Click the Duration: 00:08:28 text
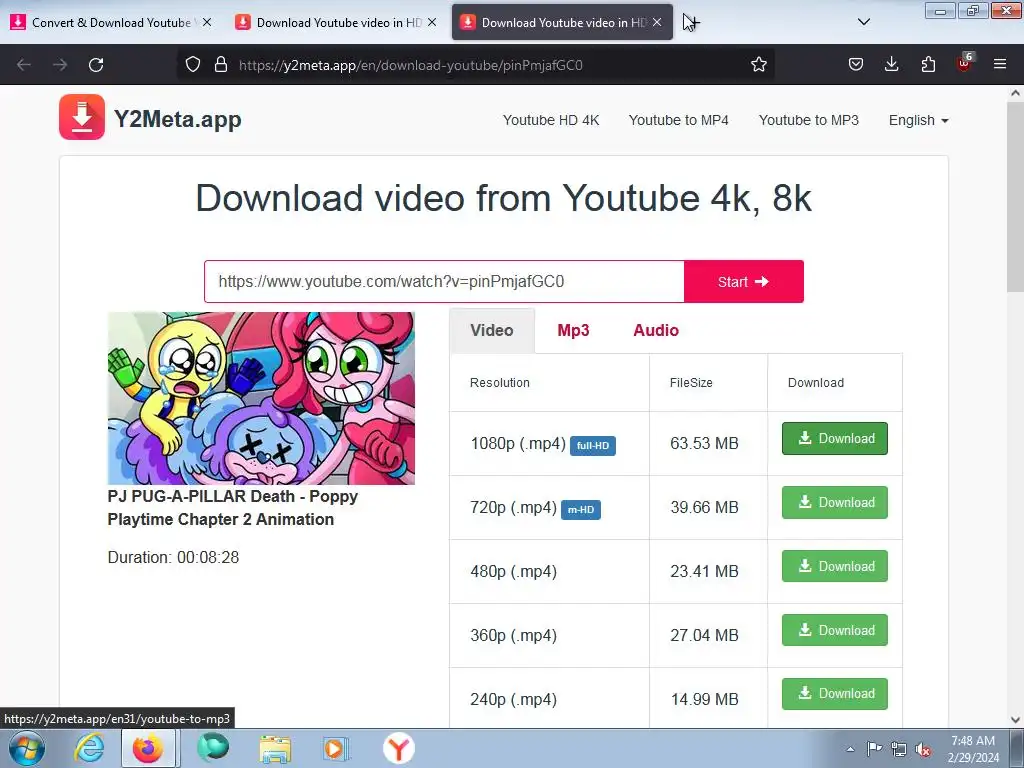Image resolution: width=1024 pixels, height=768 pixels. [173, 557]
